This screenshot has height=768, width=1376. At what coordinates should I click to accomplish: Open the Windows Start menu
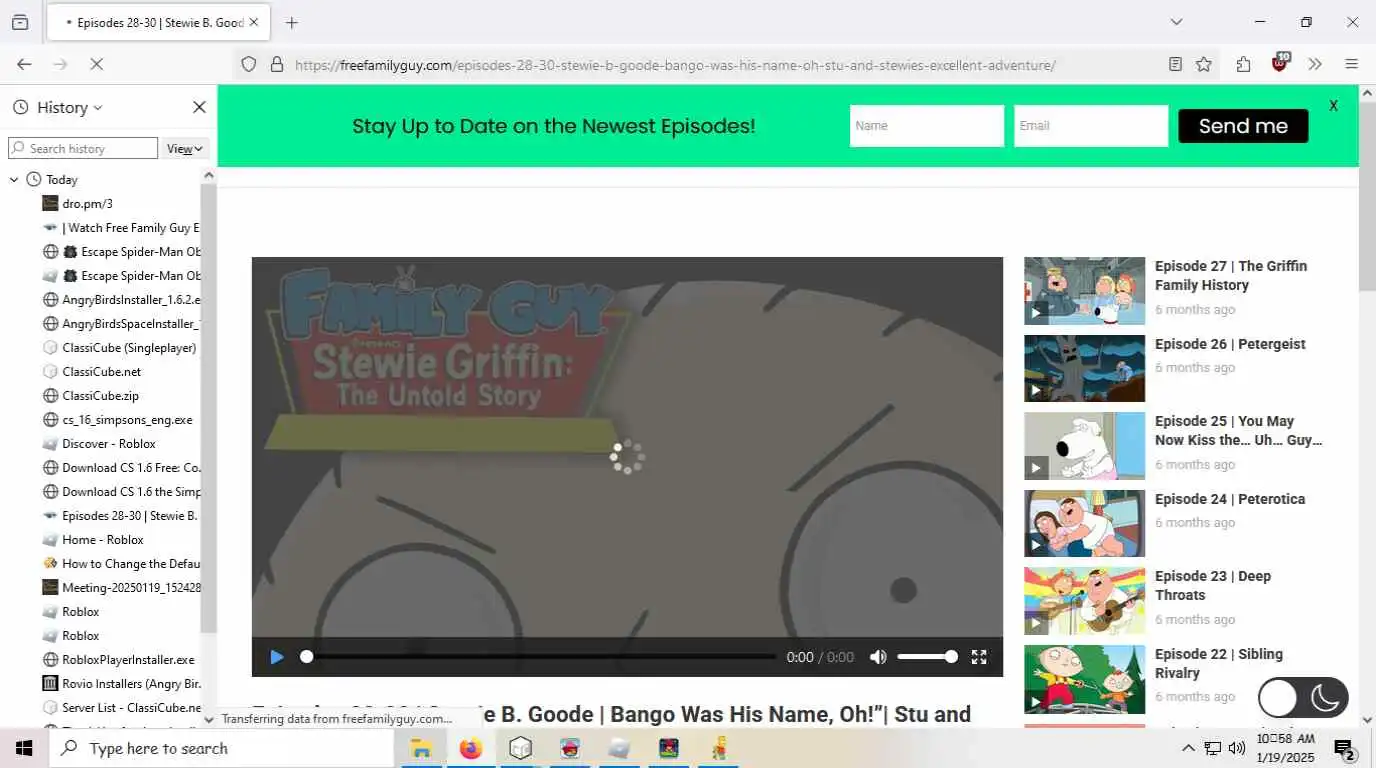coord(24,748)
